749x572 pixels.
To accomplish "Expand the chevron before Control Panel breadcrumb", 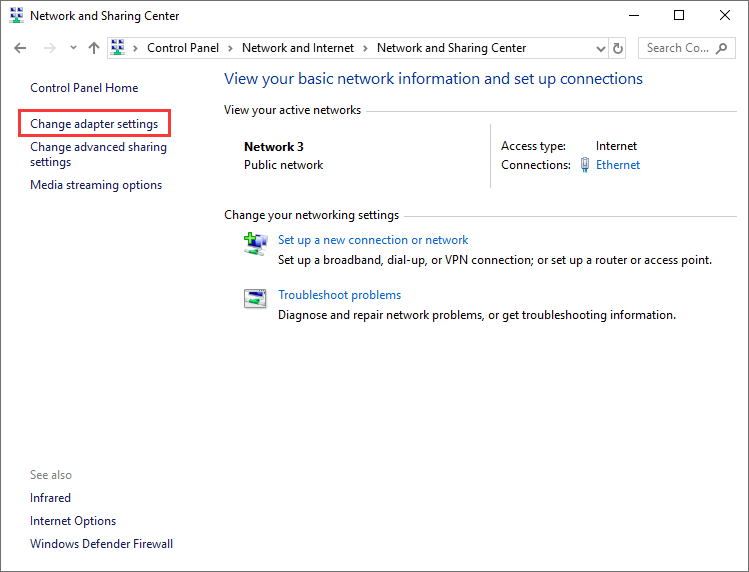I will (x=135, y=48).
